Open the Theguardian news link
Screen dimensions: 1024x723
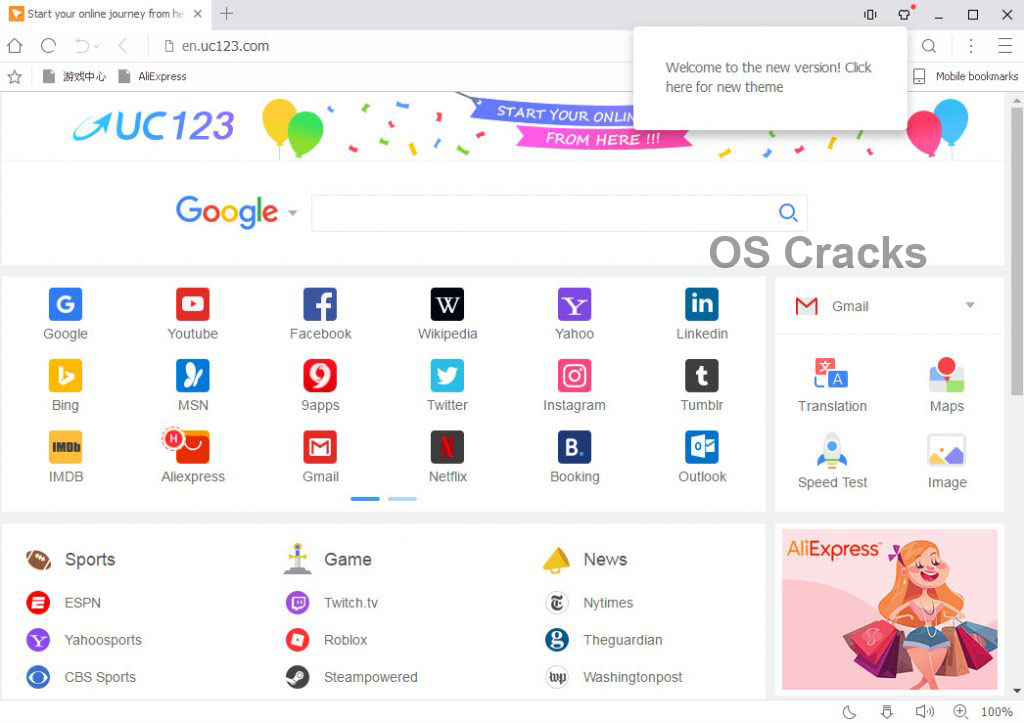603,639
